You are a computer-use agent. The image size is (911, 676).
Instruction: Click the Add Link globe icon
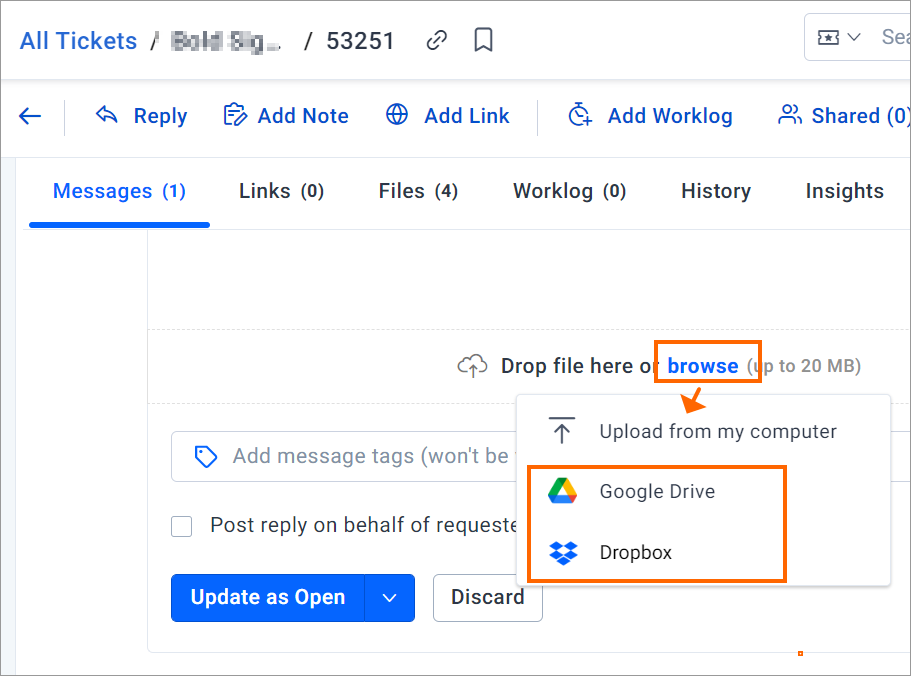coord(397,114)
